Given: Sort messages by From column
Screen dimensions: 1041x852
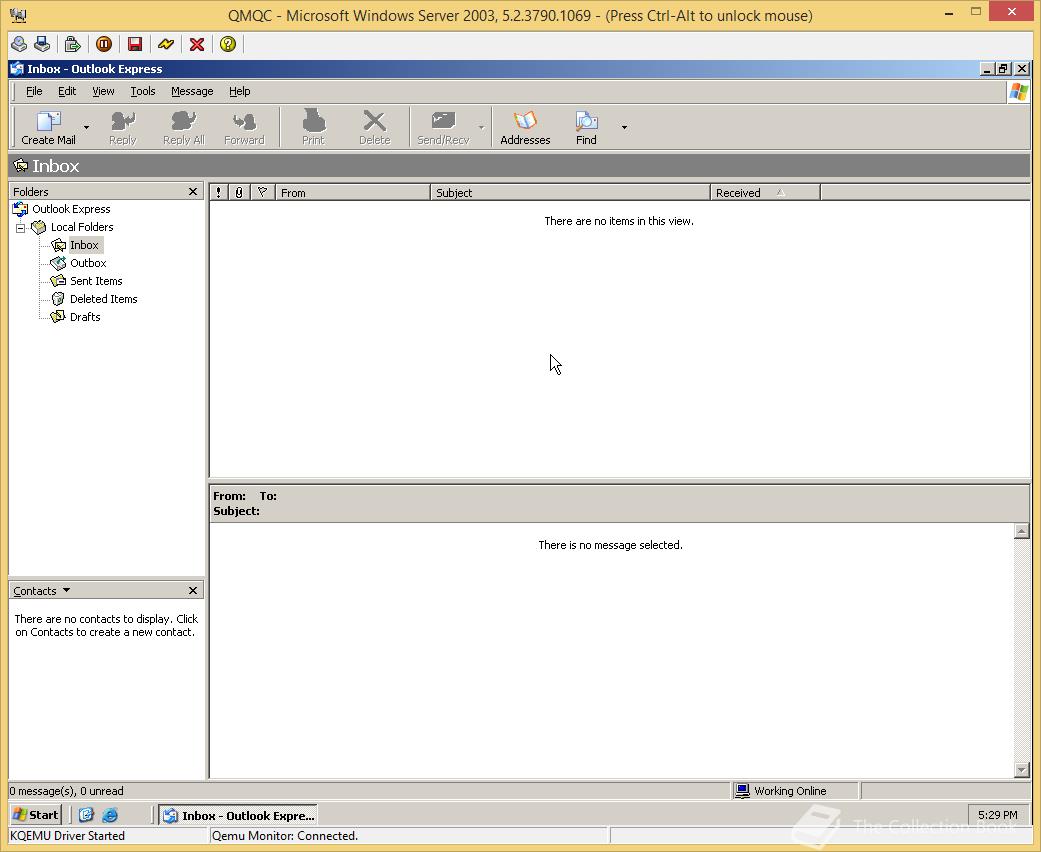Looking at the screenshot, I should tap(353, 193).
